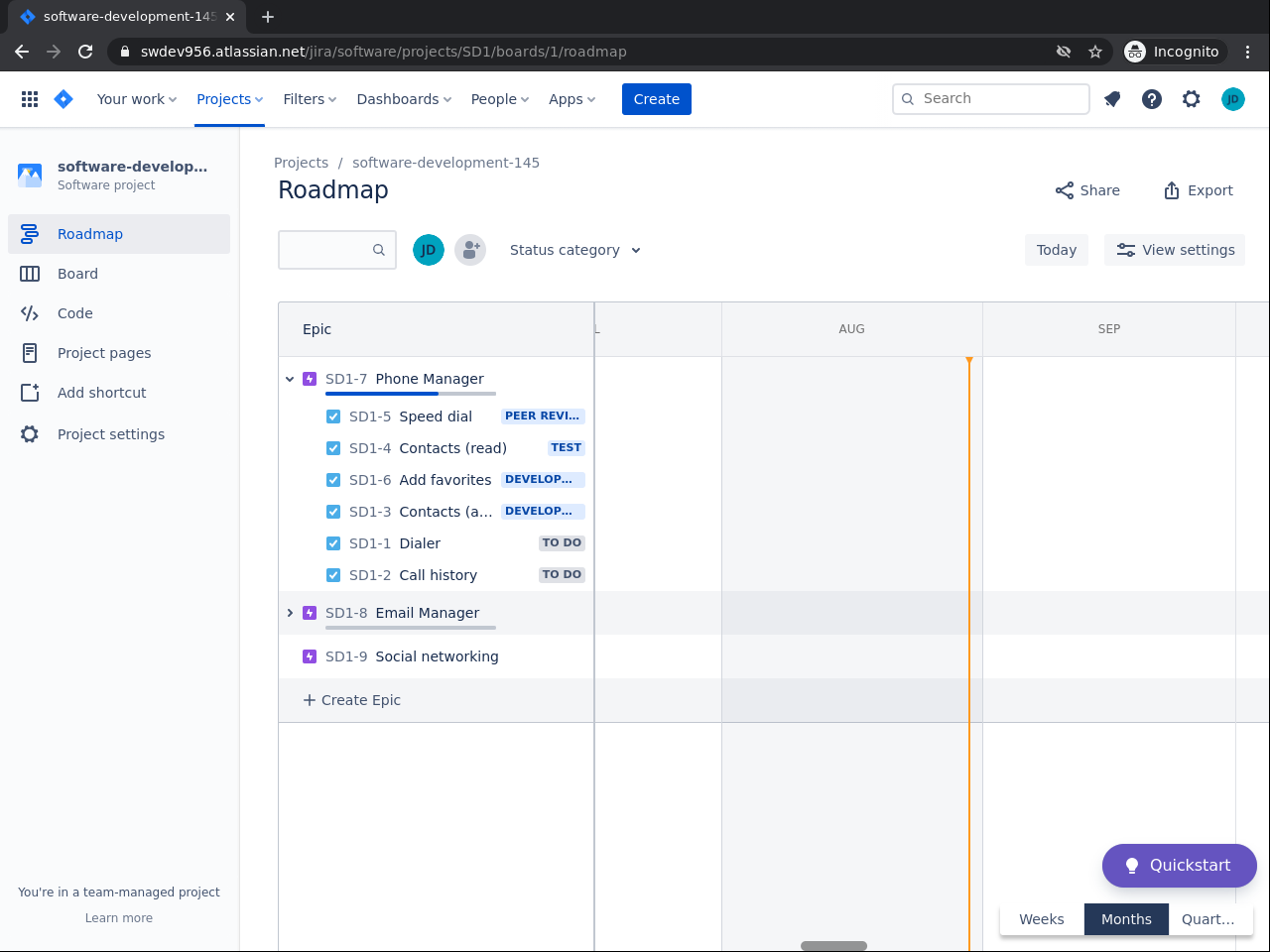This screenshot has height=952, width=1270.
Task: Open the notifications bell icon
Action: tap(1112, 99)
